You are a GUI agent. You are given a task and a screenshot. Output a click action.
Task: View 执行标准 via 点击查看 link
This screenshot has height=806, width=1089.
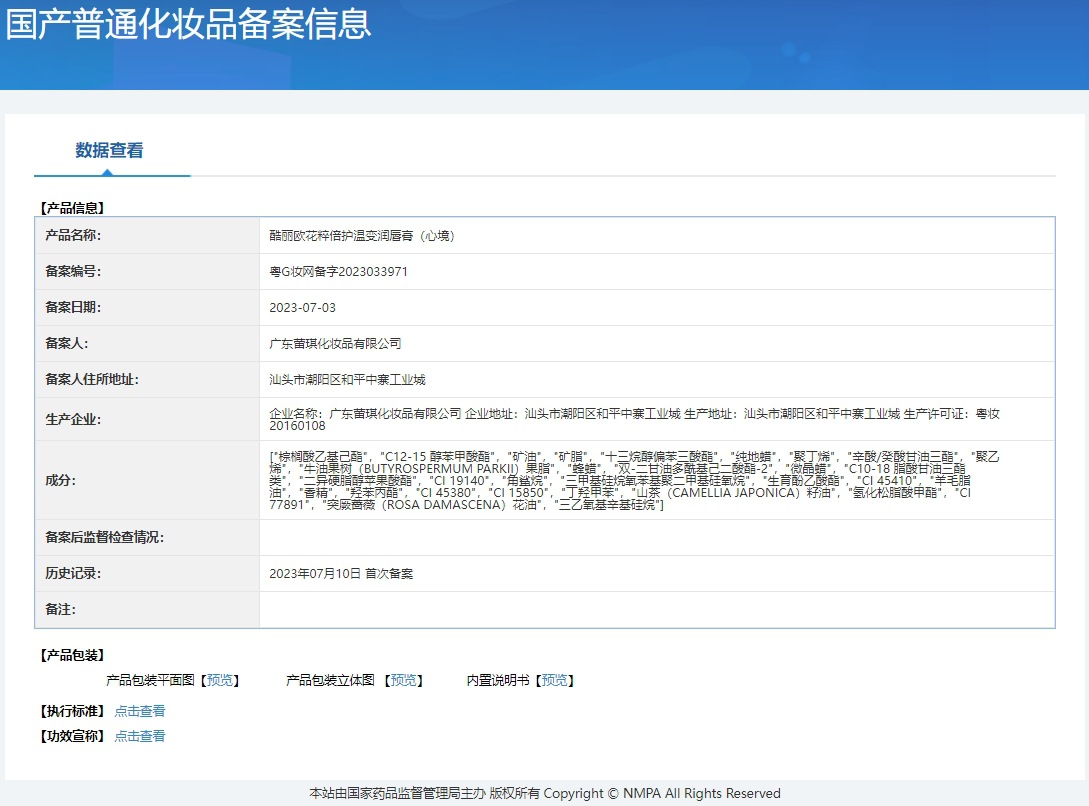click(139, 711)
